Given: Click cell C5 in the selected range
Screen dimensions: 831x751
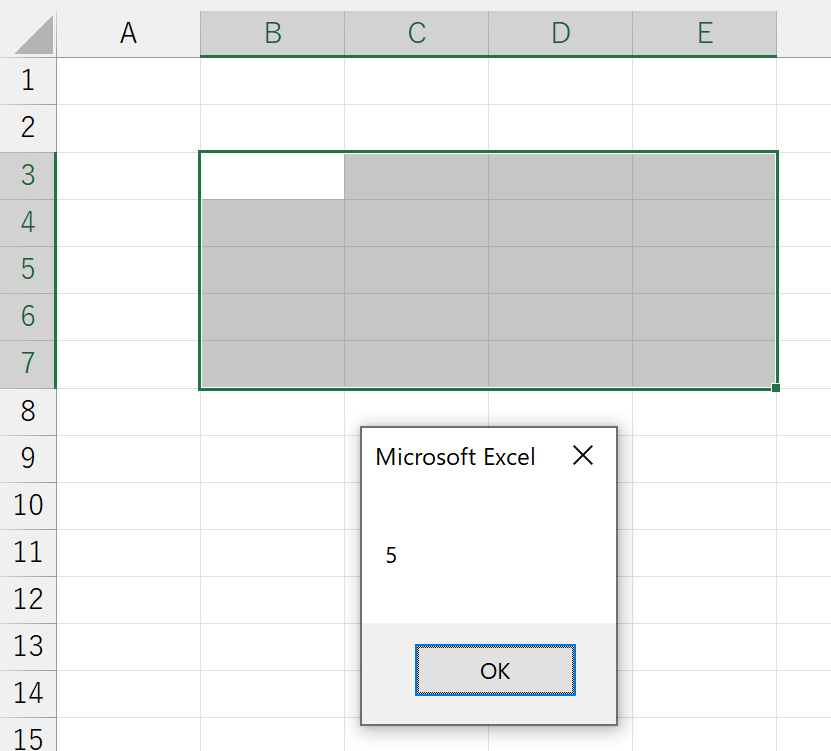Looking at the screenshot, I should pyautogui.click(x=417, y=270).
